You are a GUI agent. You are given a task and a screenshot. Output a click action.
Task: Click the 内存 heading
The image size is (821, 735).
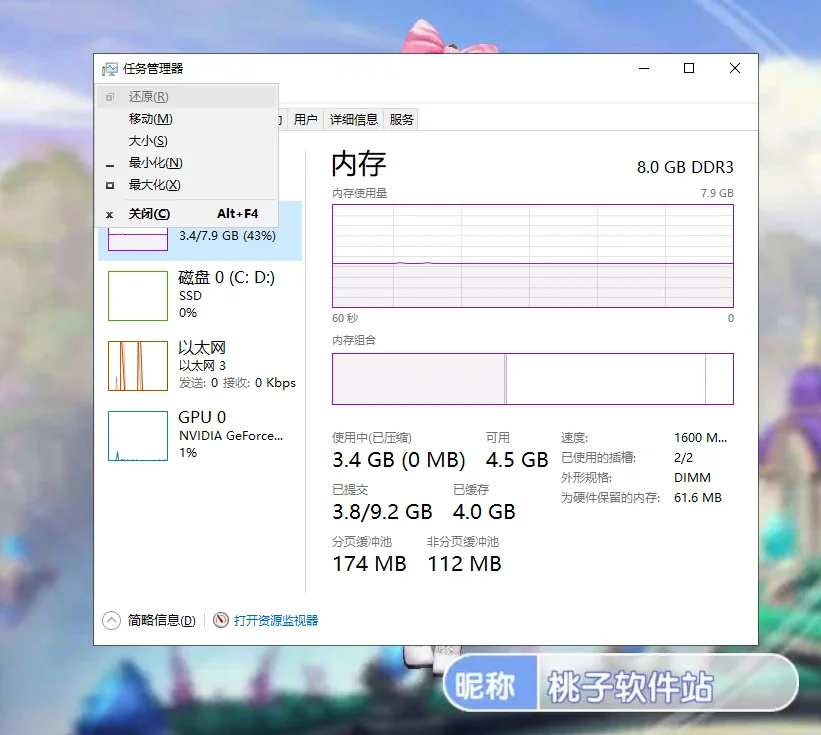359,164
